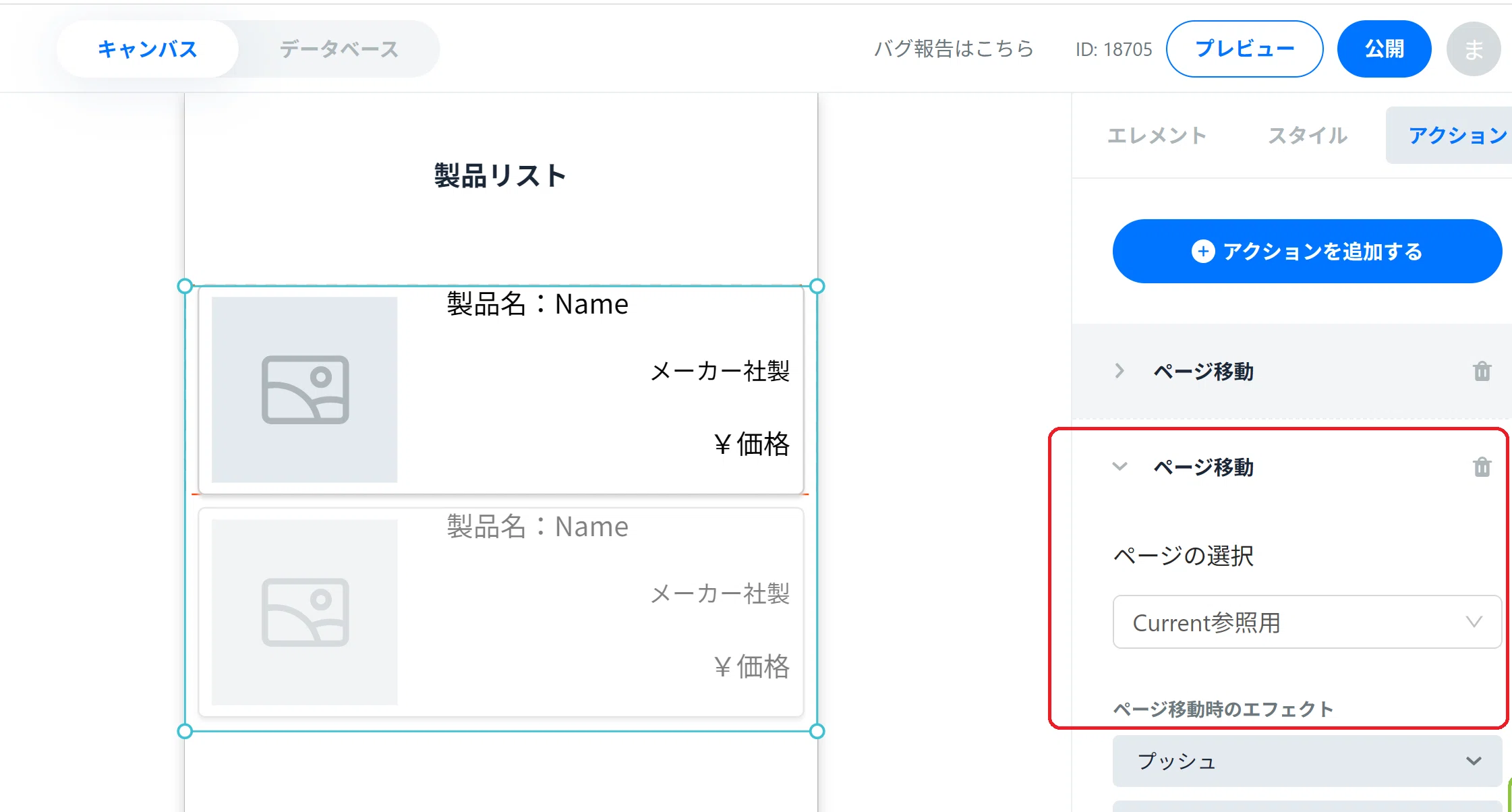Click the ページの選択 label

1184,556
